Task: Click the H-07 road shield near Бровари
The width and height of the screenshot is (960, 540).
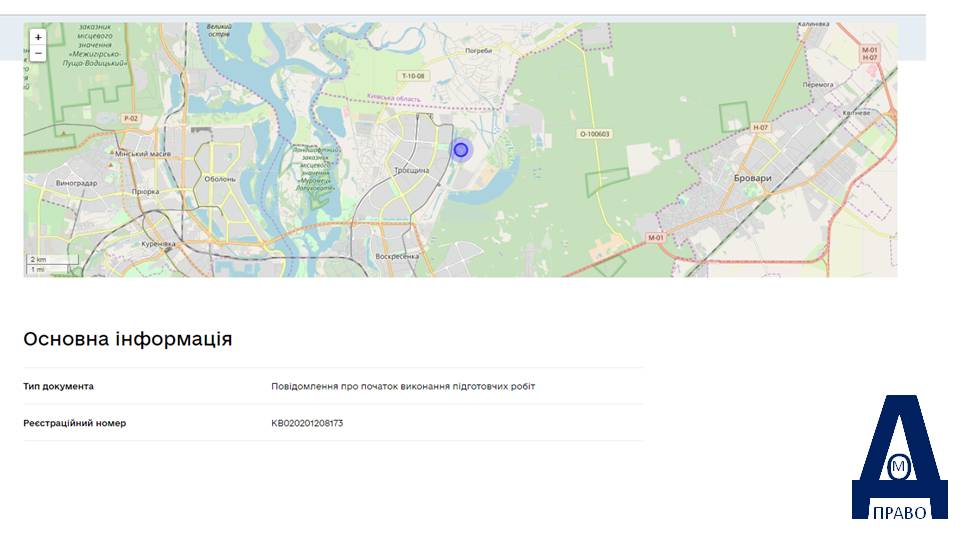Action: click(760, 127)
